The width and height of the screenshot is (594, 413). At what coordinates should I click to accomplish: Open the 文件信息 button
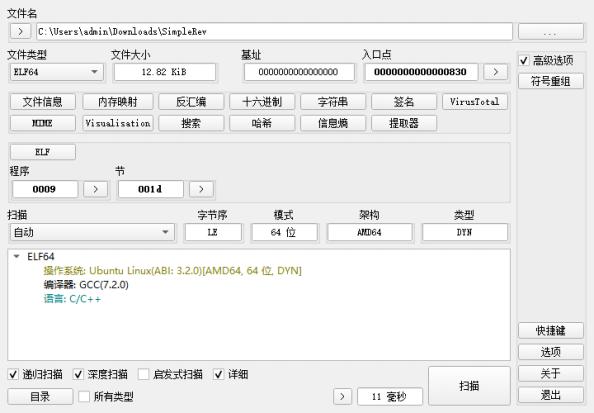[42, 102]
